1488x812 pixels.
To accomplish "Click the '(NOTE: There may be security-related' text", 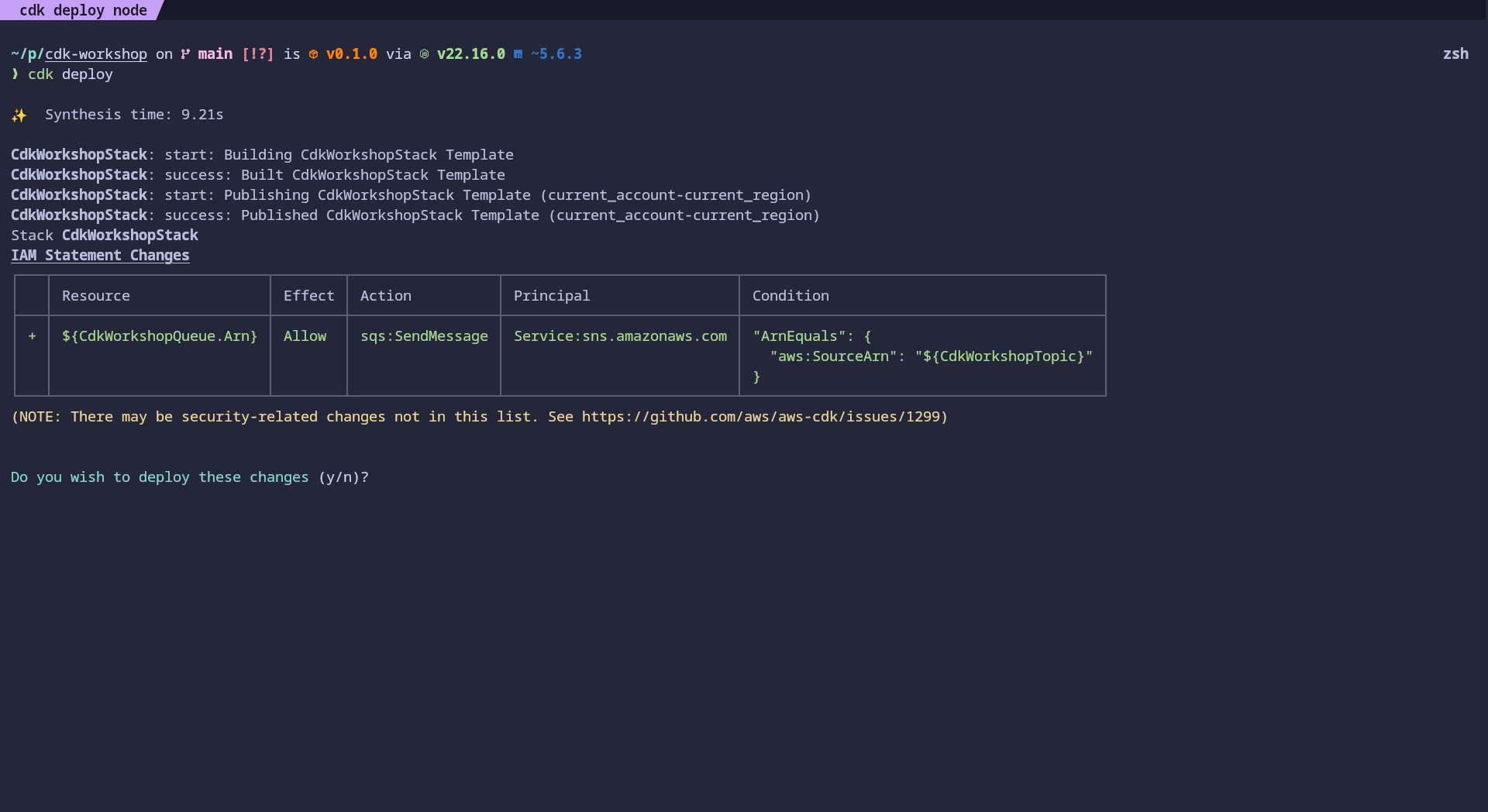I will point(164,417).
